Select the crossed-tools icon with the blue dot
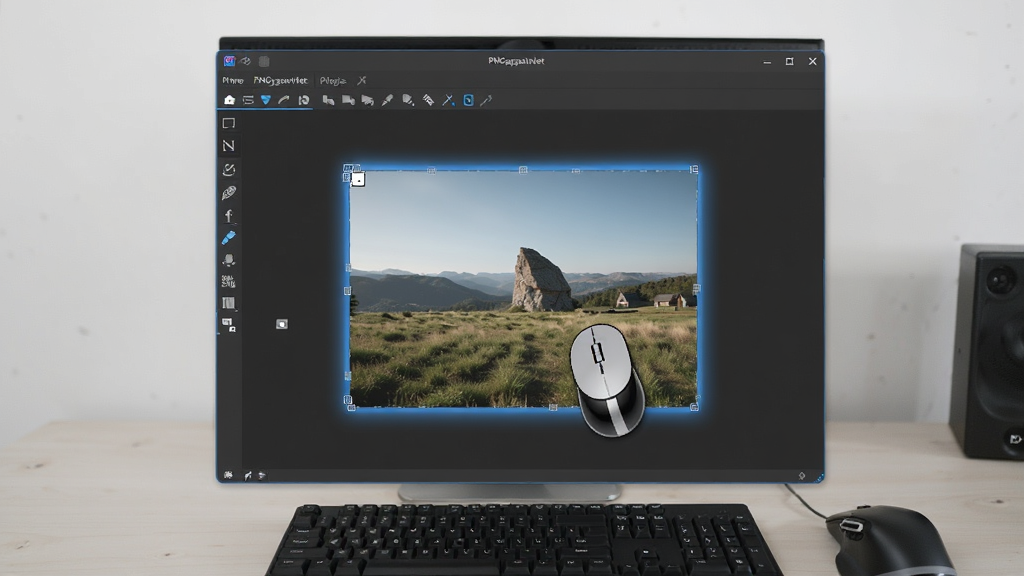Image resolution: width=1024 pixels, height=576 pixels. (x=448, y=100)
